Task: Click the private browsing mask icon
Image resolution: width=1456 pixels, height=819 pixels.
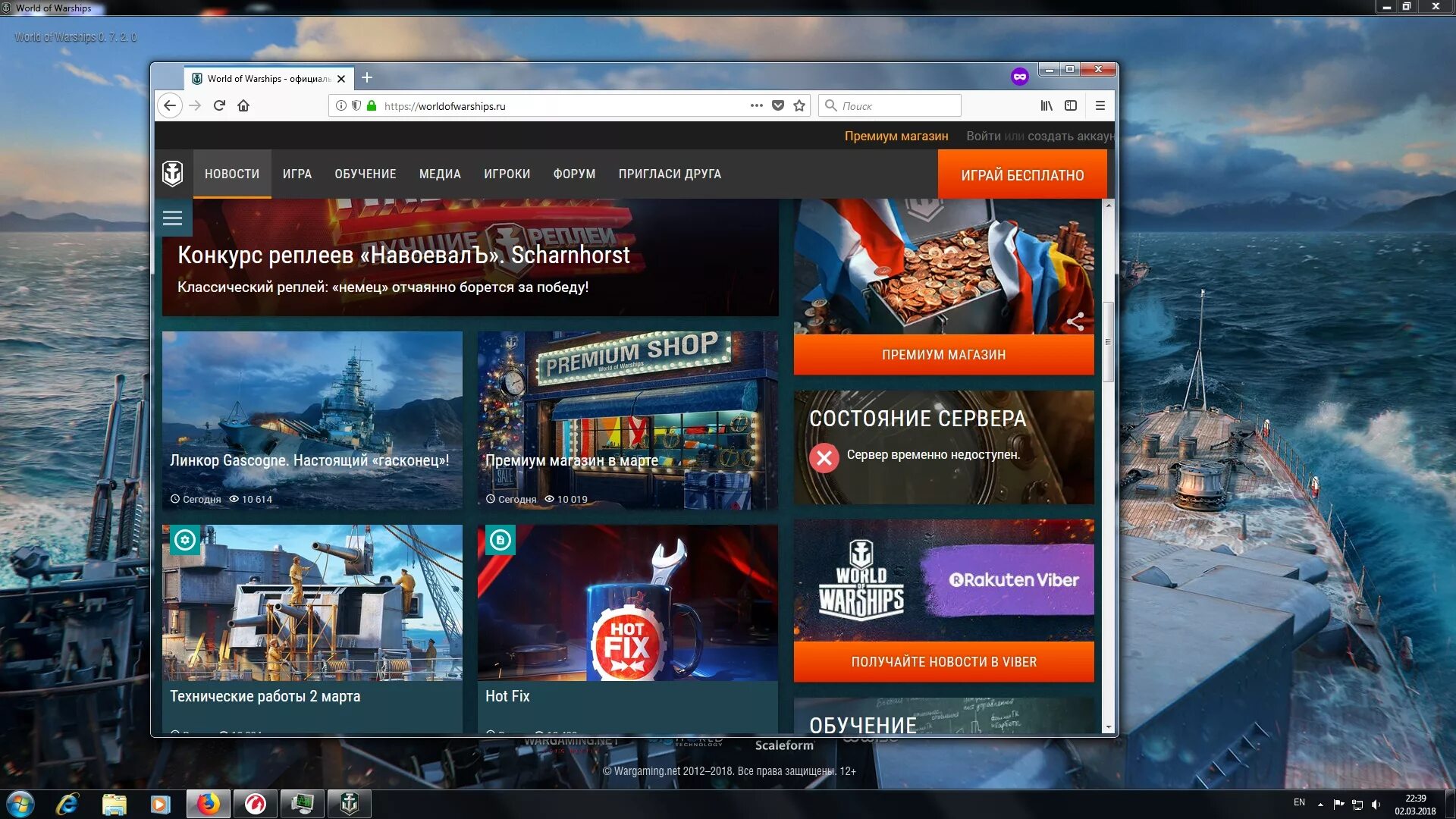Action: point(1020,77)
